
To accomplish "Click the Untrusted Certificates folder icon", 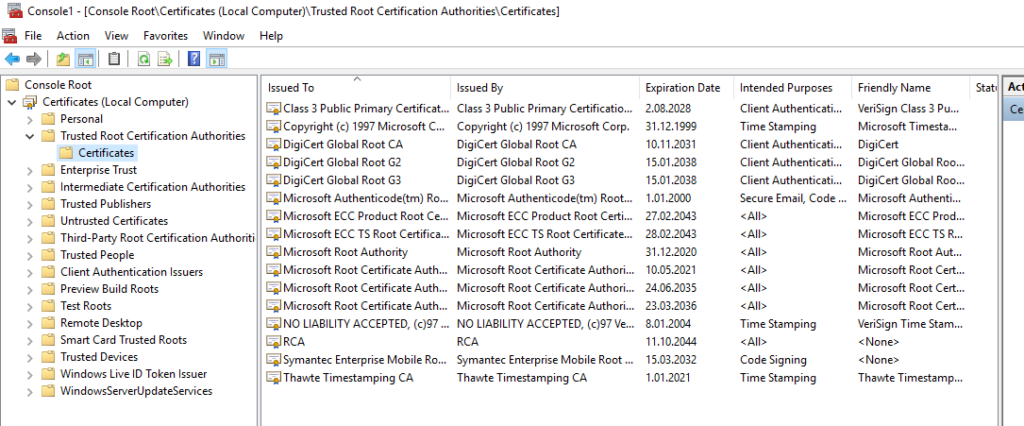I will pyautogui.click(x=48, y=221).
